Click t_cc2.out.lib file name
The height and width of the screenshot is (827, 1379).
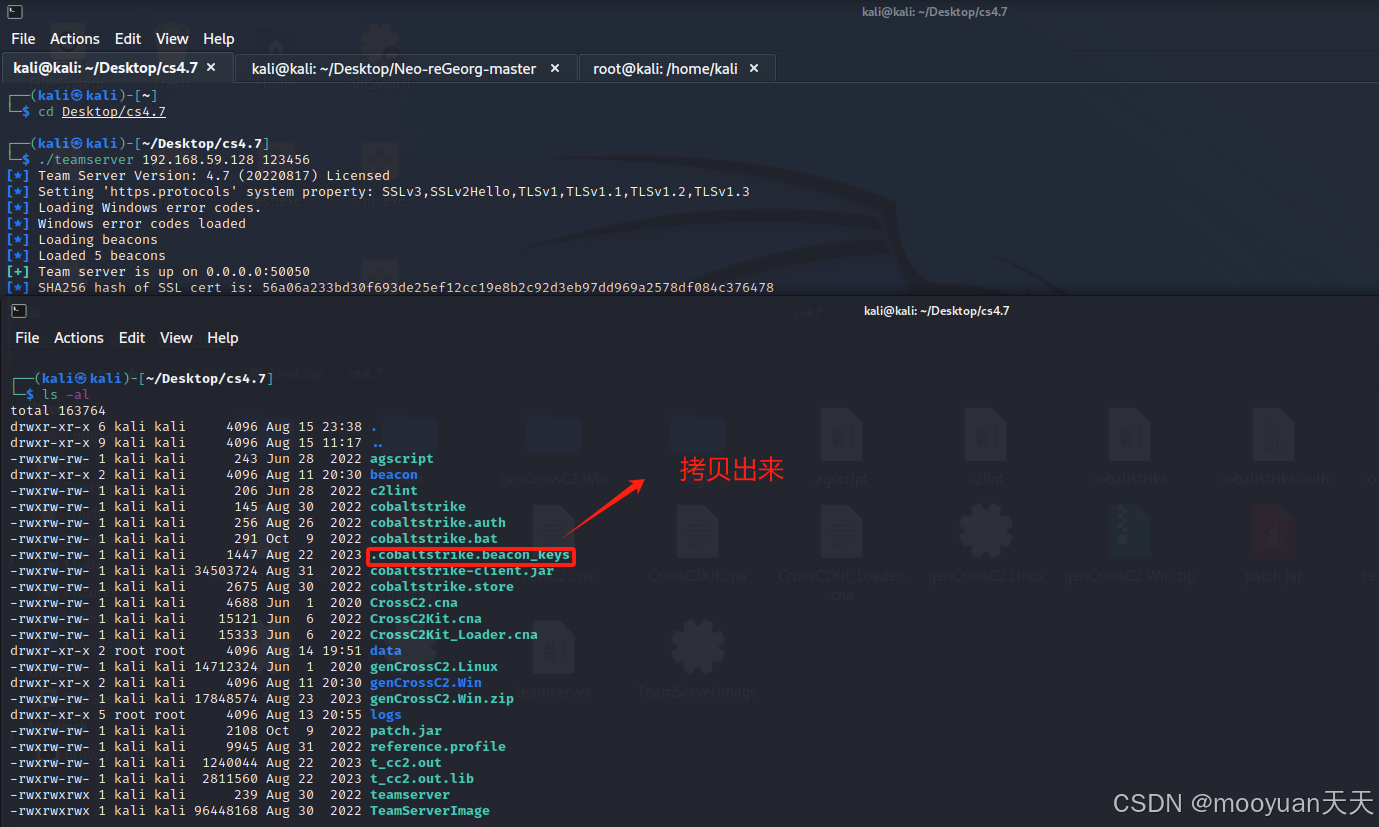[422, 779]
